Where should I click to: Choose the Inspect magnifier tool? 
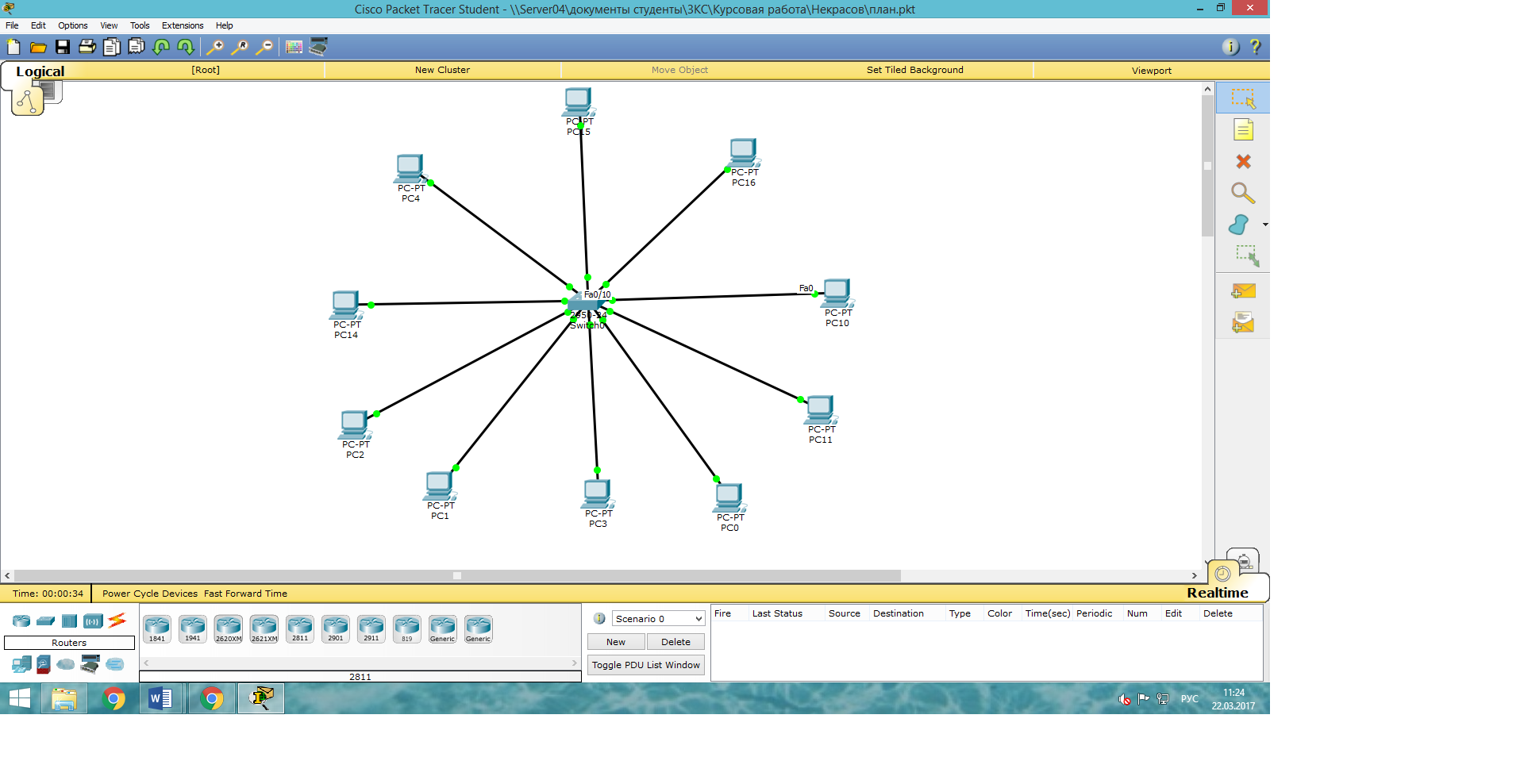(1242, 194)
